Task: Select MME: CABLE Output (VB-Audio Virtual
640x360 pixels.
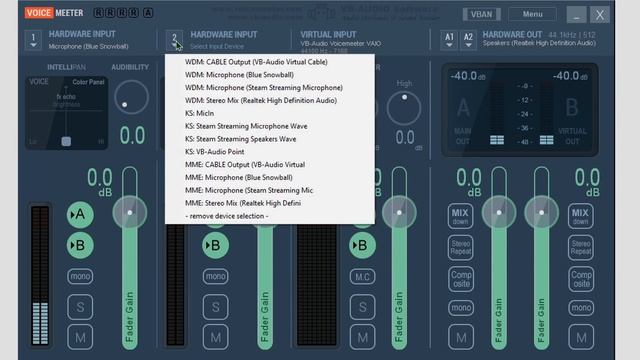Action: (x=245, y=164)
